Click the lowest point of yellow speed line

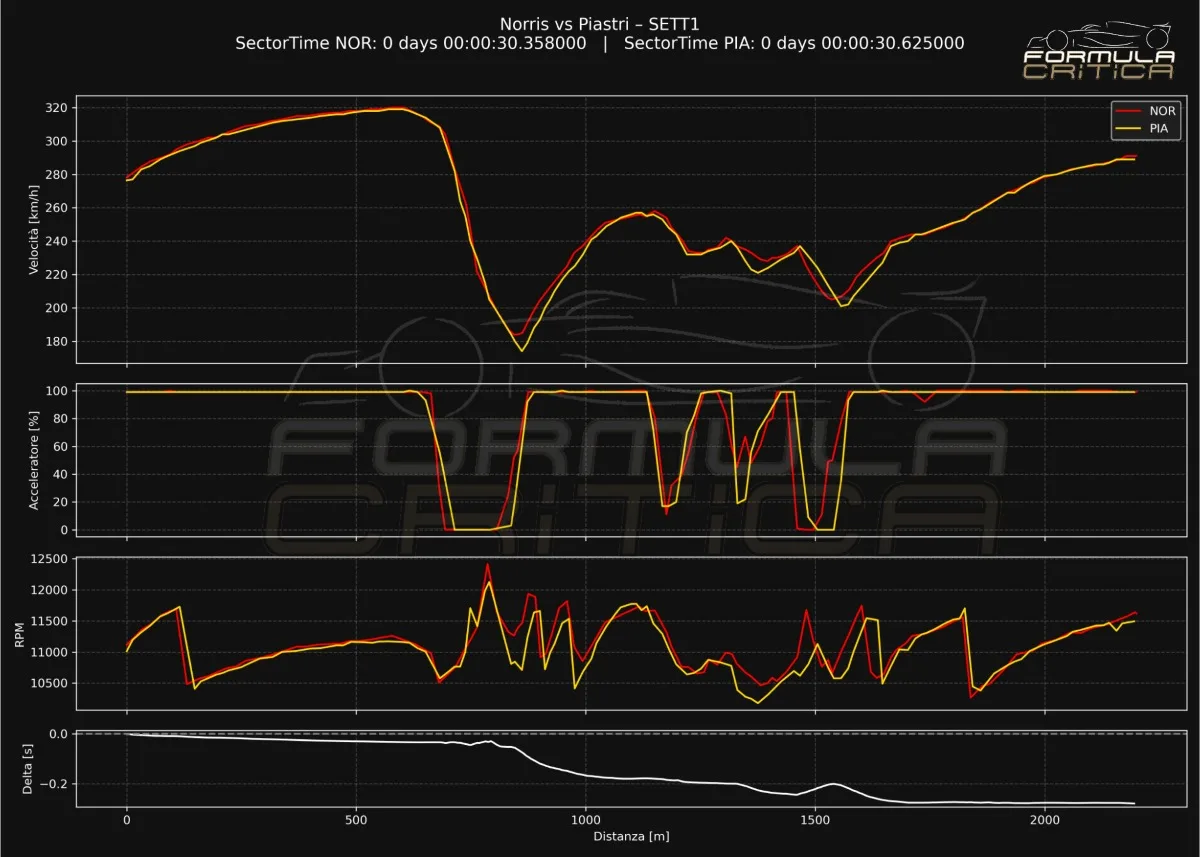(x=521, y=350)
